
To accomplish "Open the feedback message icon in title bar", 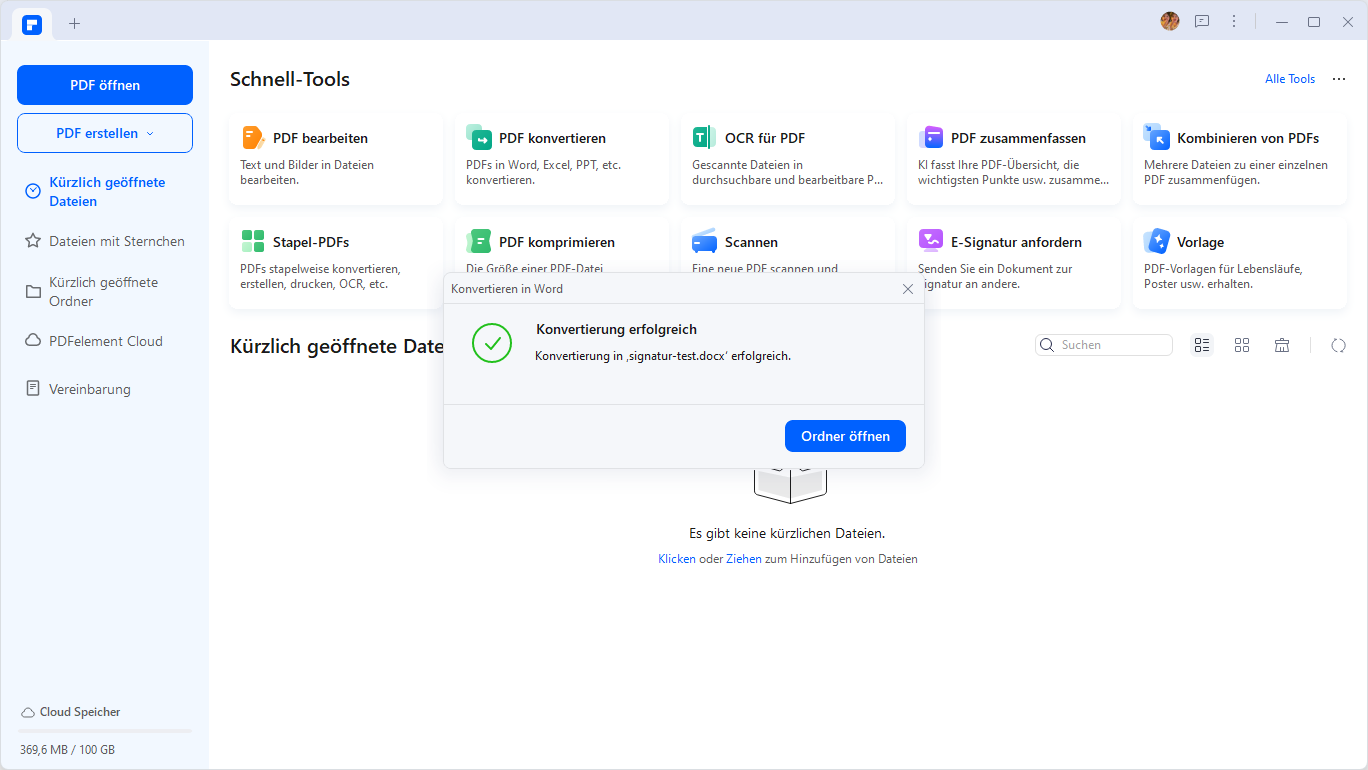I will coord(1202,21).
